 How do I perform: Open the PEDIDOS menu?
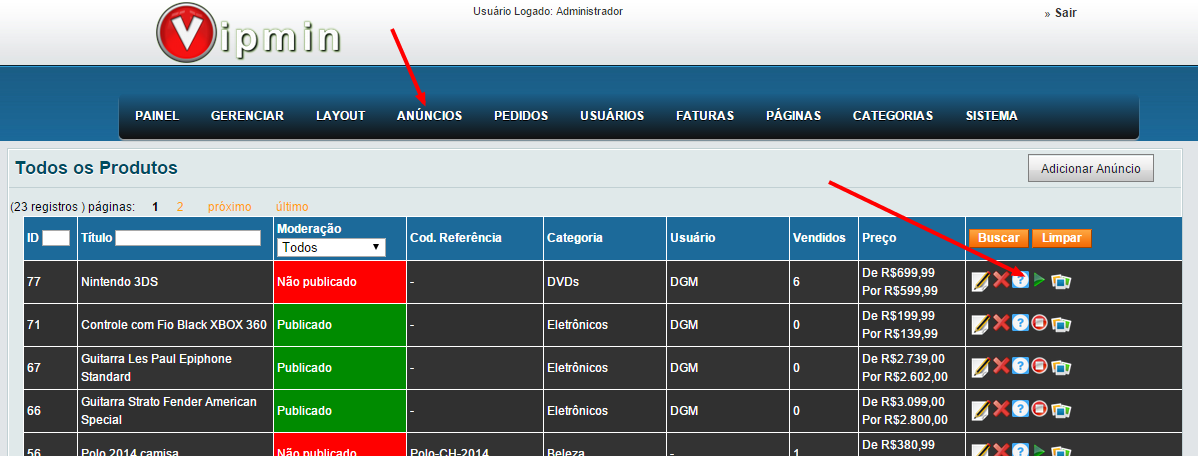click(521, 116)
